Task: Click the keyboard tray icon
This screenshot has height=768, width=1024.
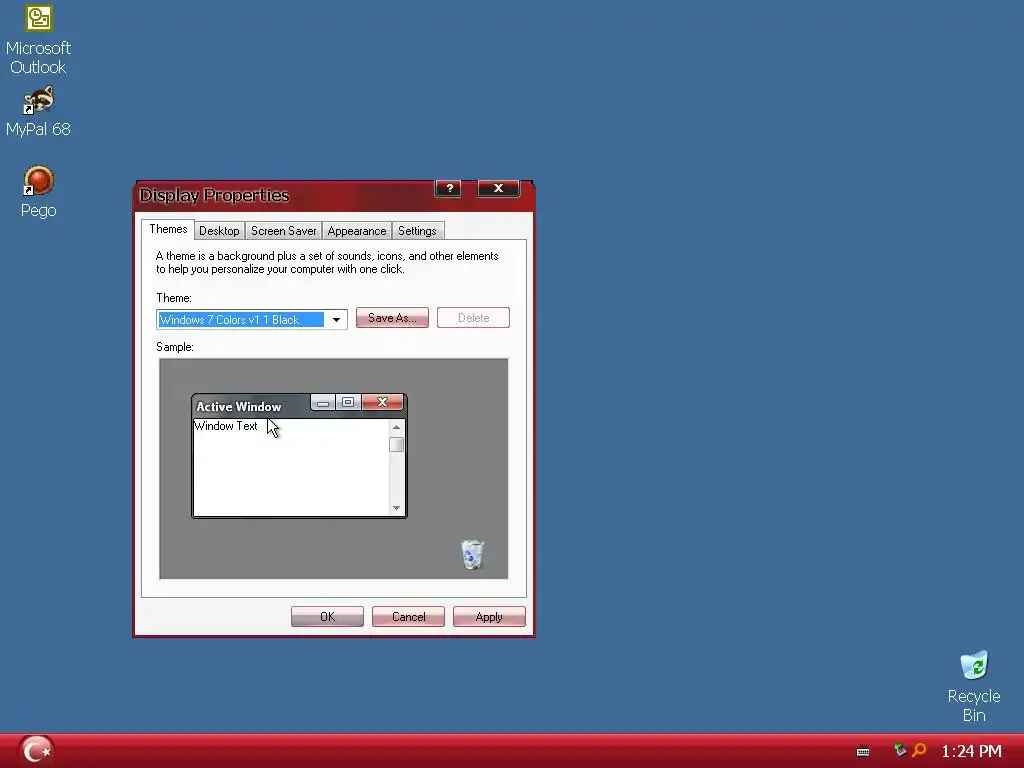Action: [x=863, y=752]
